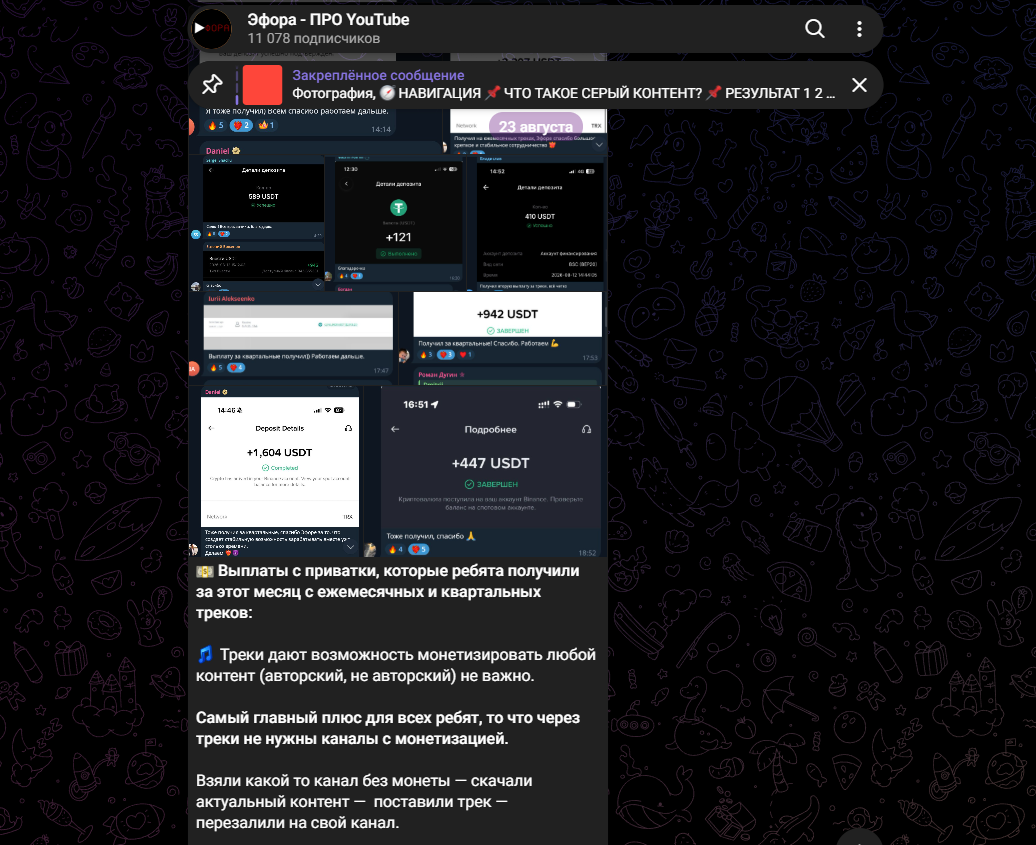Image resolution: width=1036 pixels, height=845 pixels.
Task: Open search in the channel header
Action: click(815, 28)
